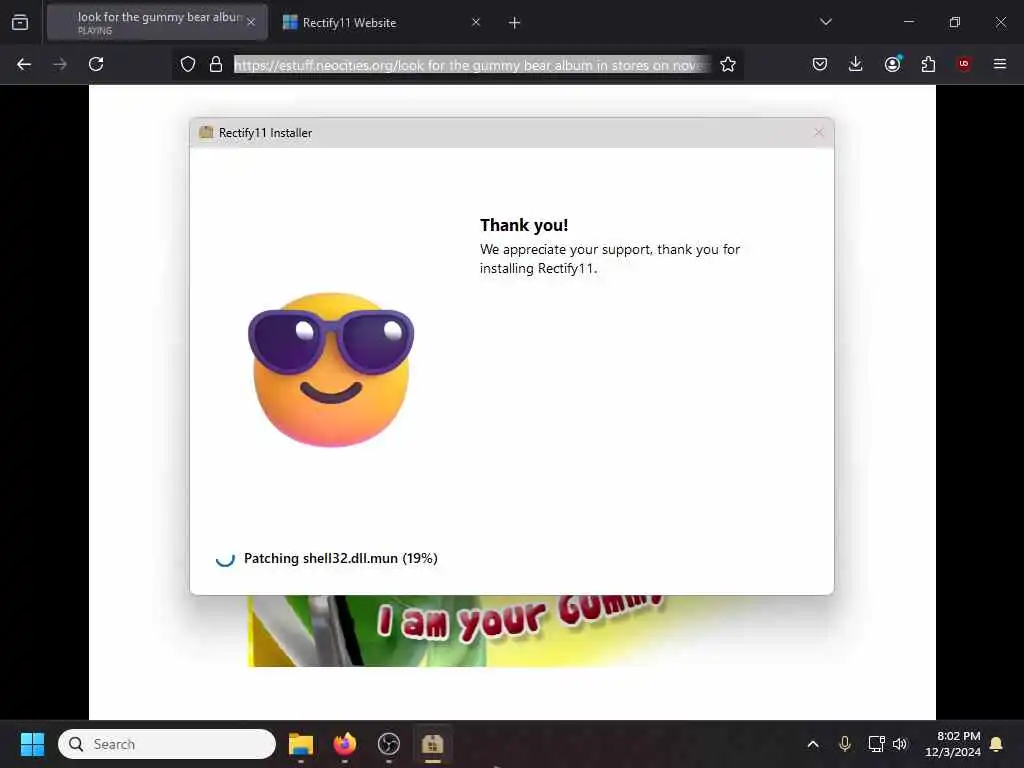This screenshot has height=768, width=1024.
Task: Reload the current page
Action: pyautogui.click(x=96, y=64)
